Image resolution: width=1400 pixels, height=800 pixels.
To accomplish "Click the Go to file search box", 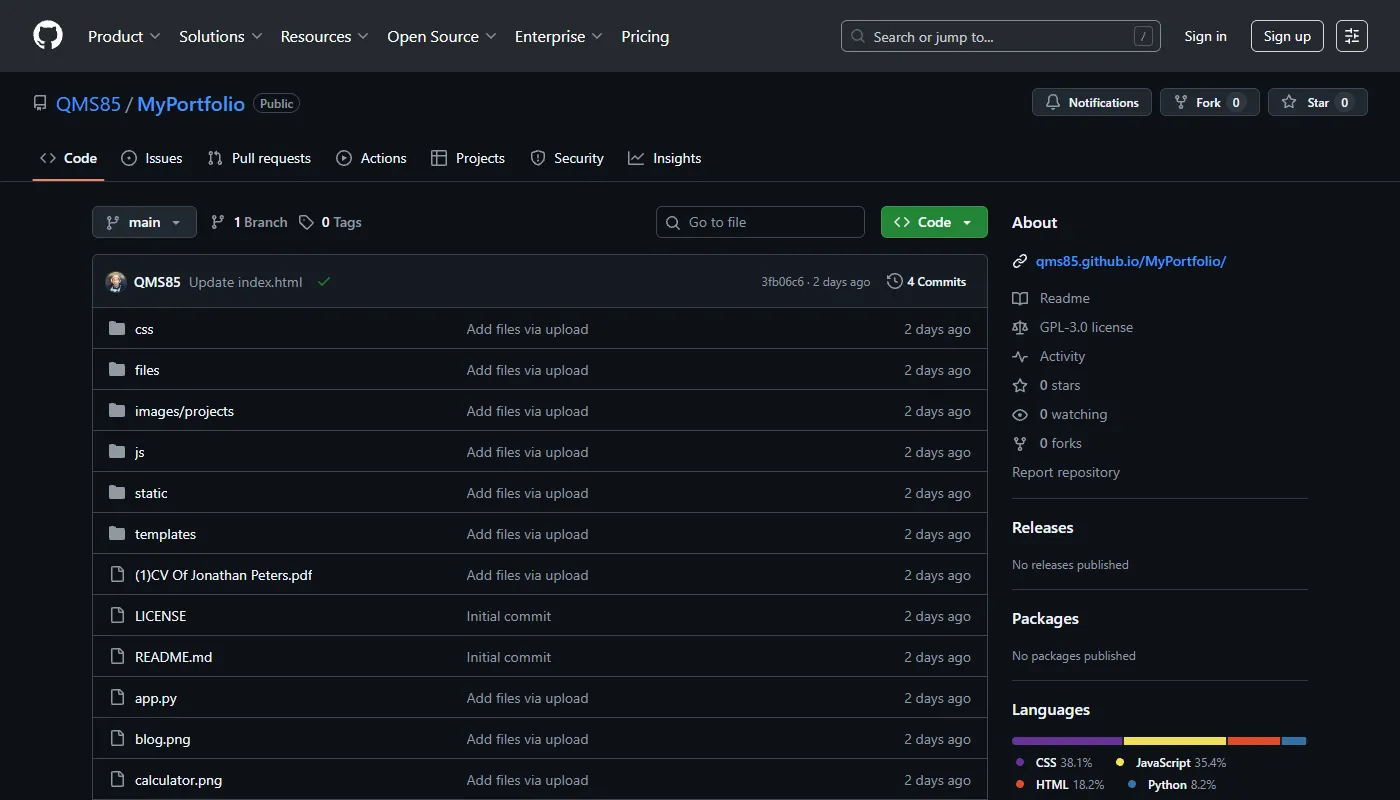I will click(760, 222).
